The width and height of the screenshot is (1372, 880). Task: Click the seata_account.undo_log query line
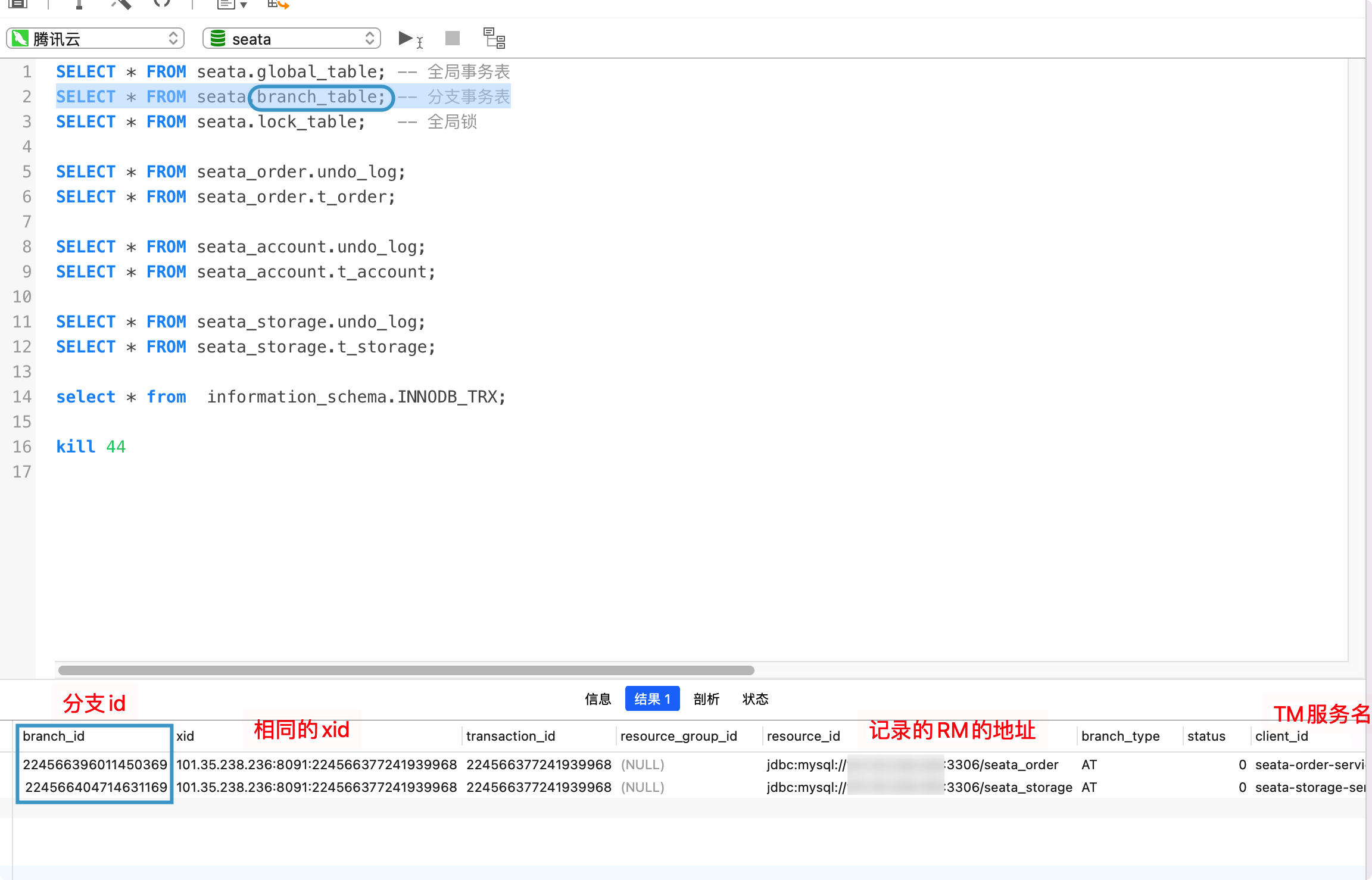pos(241,246)
